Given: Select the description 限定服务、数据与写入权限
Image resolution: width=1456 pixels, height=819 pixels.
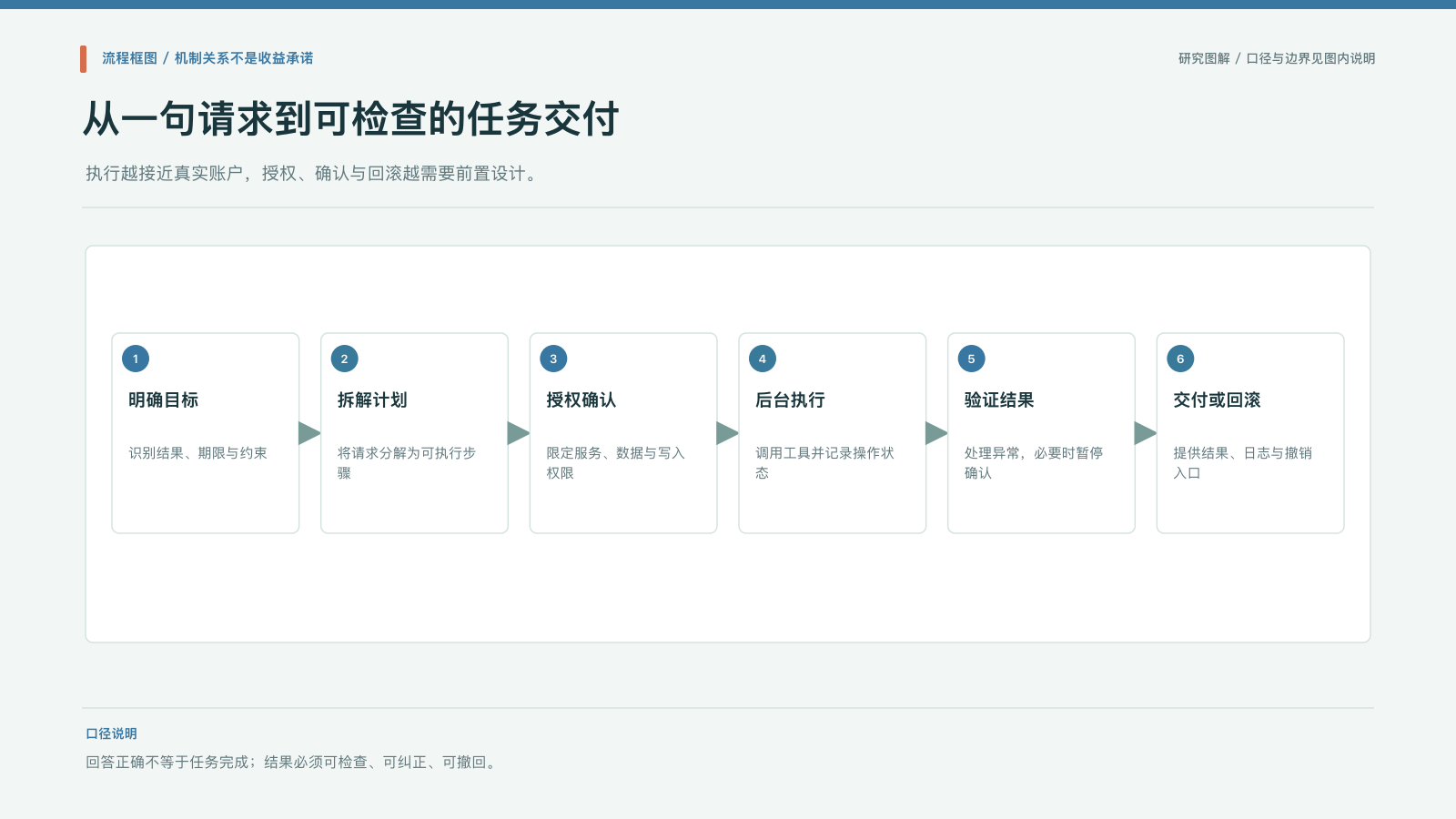Looking at the screenshot, I should point(615,462).
